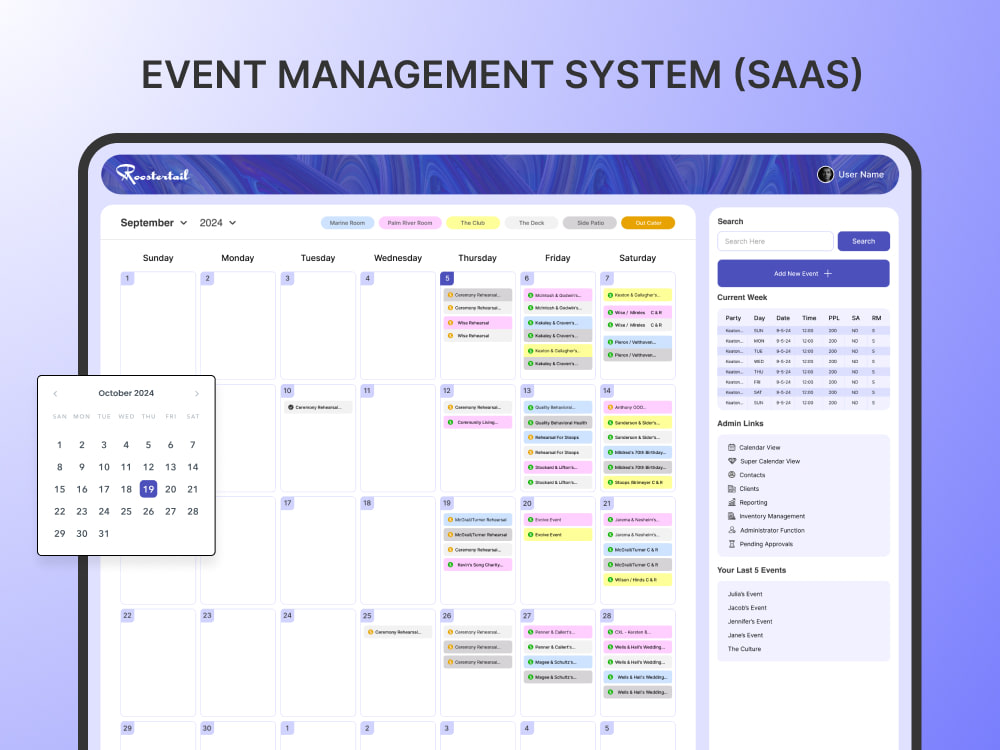Click the October 2024 picker title
1000x750 pixels.
[126, 393]
